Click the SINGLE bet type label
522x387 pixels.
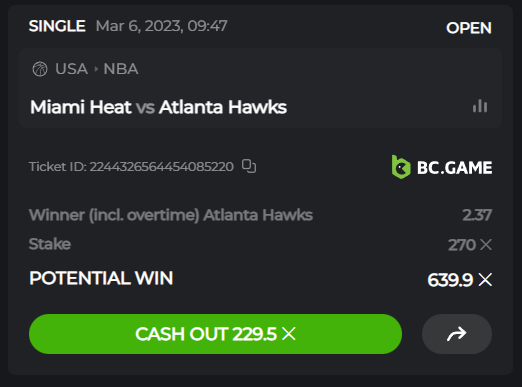coord(57,26)
